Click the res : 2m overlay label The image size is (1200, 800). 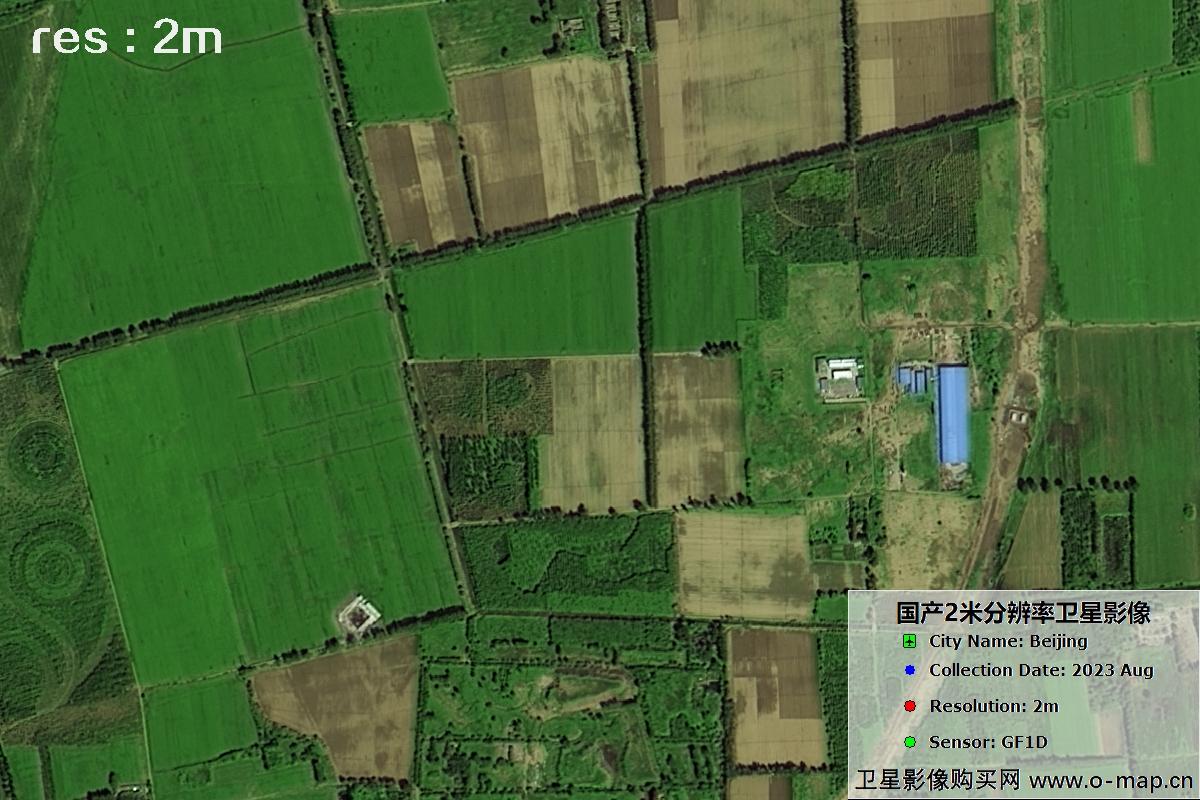(x=127, y=38)
